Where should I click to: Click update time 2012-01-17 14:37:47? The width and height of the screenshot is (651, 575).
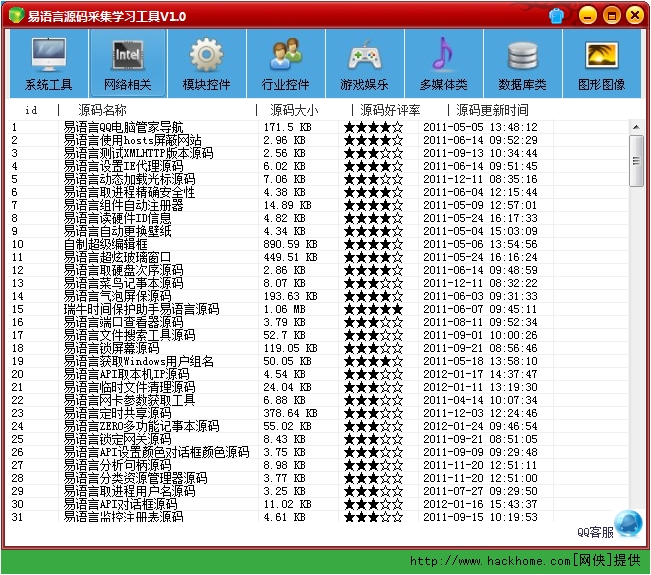[480, 374]
